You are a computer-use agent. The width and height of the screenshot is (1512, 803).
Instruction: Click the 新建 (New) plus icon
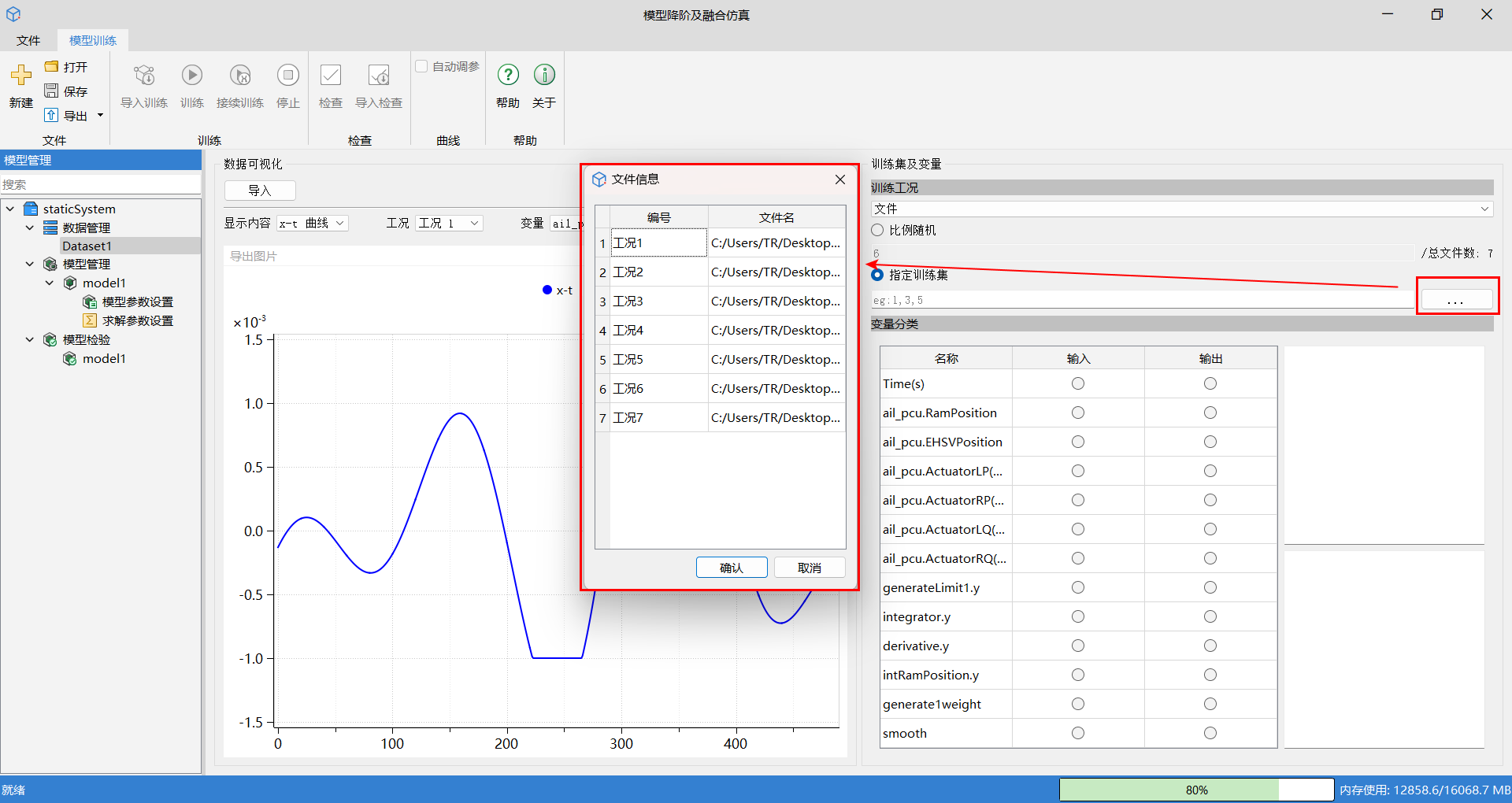point(21,76)
